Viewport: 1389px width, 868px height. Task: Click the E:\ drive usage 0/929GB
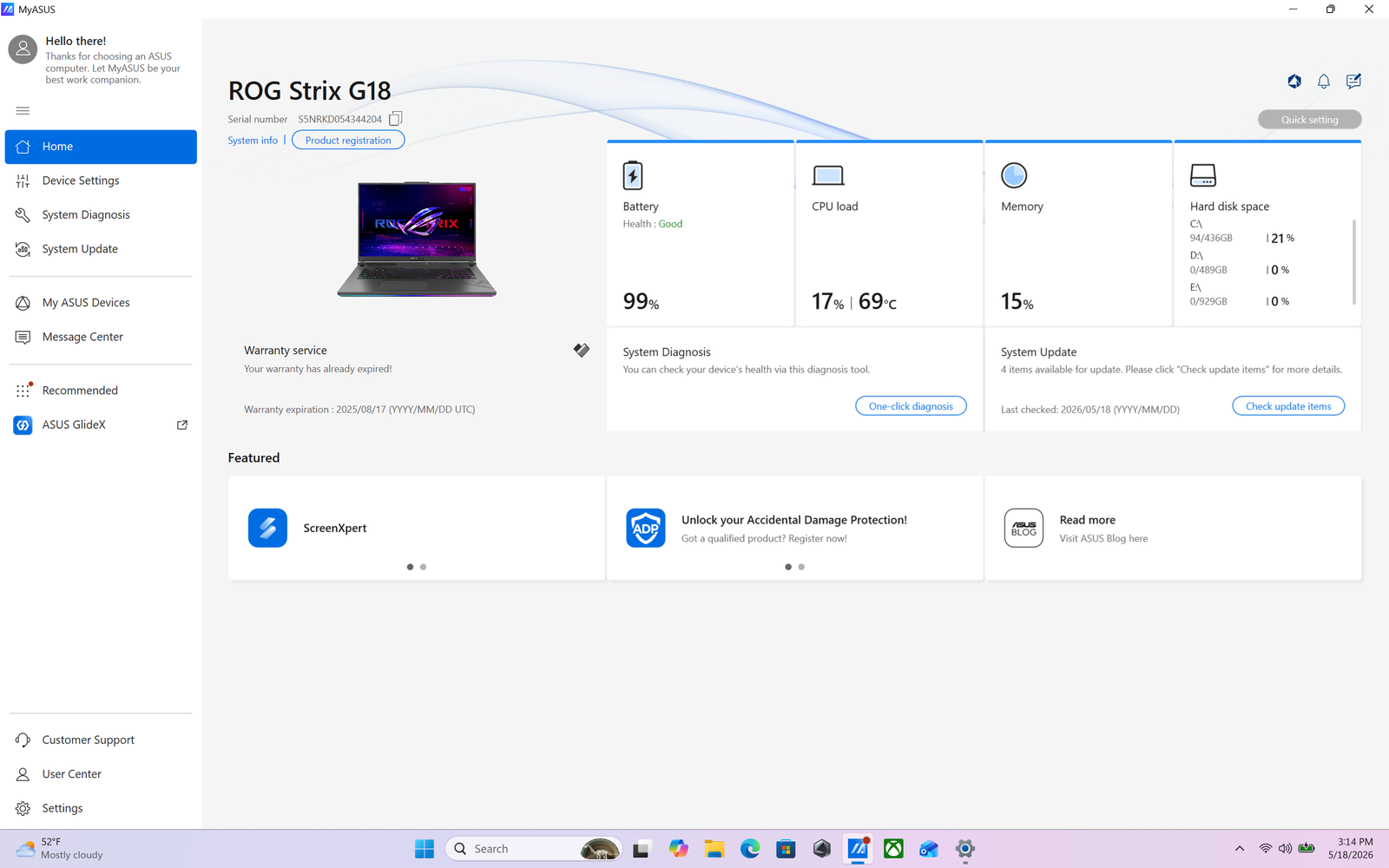pyautogui.click(x=1208, y=301)
